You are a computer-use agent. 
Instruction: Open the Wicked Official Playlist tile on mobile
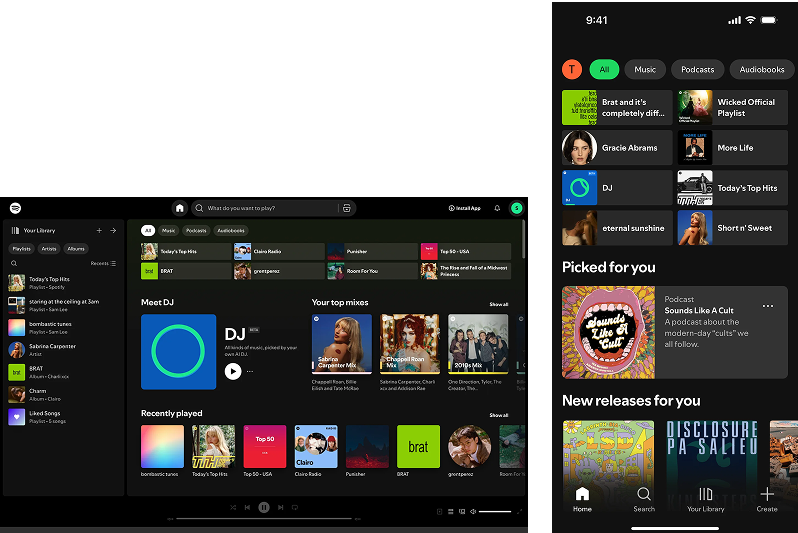732,107
